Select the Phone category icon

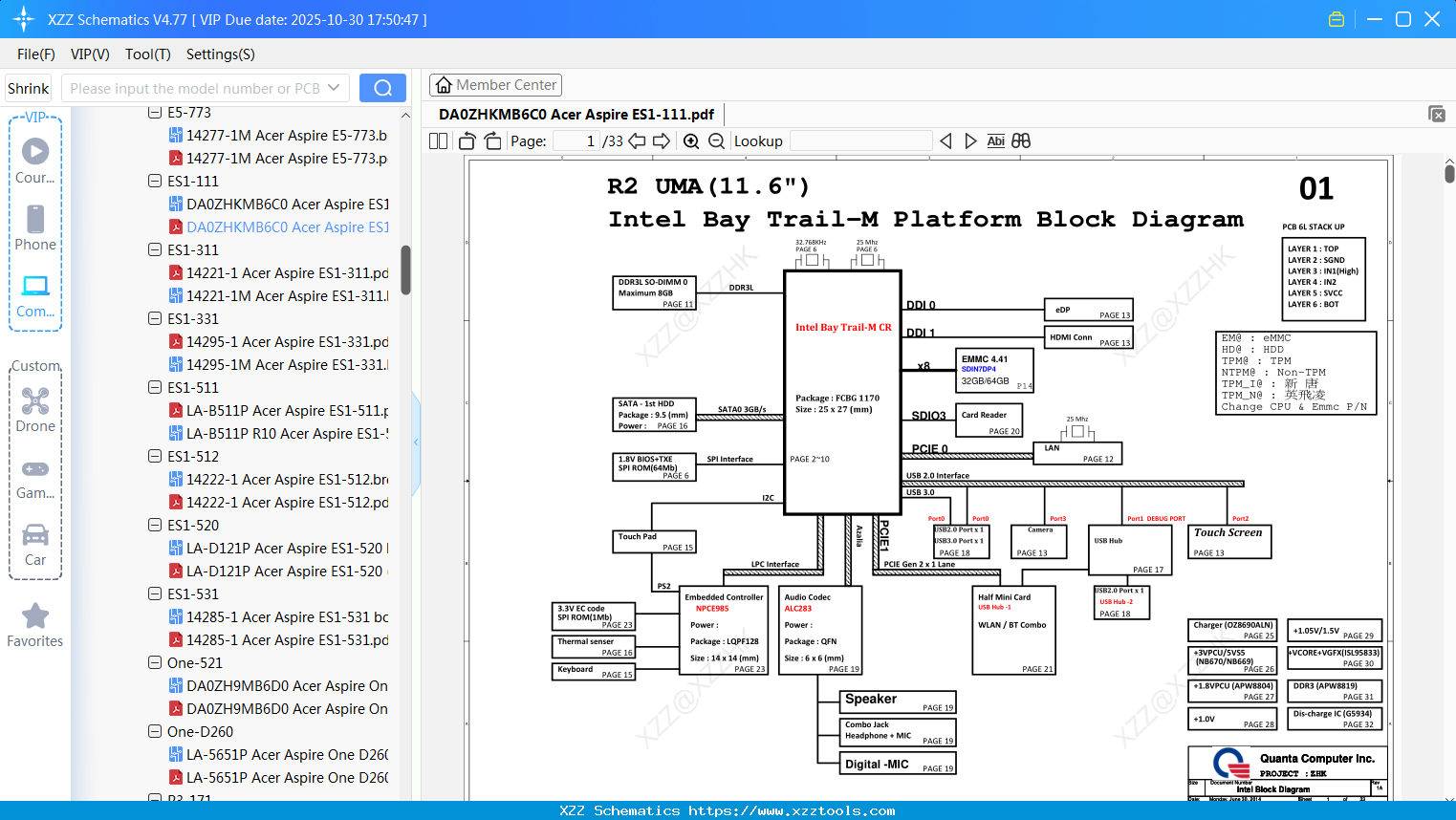35,228
